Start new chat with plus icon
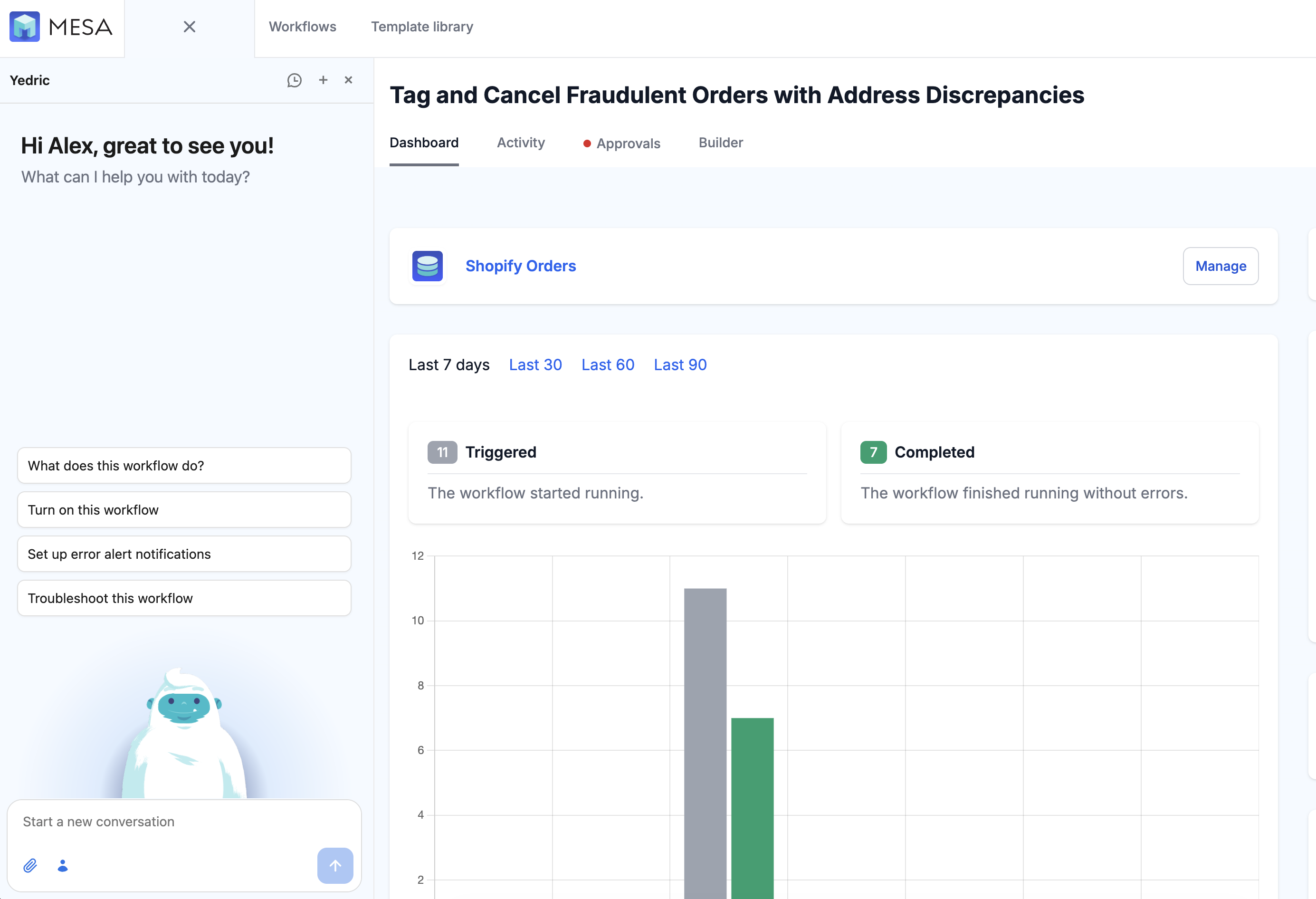The image size is (1316, 899). tap(324, 80)
